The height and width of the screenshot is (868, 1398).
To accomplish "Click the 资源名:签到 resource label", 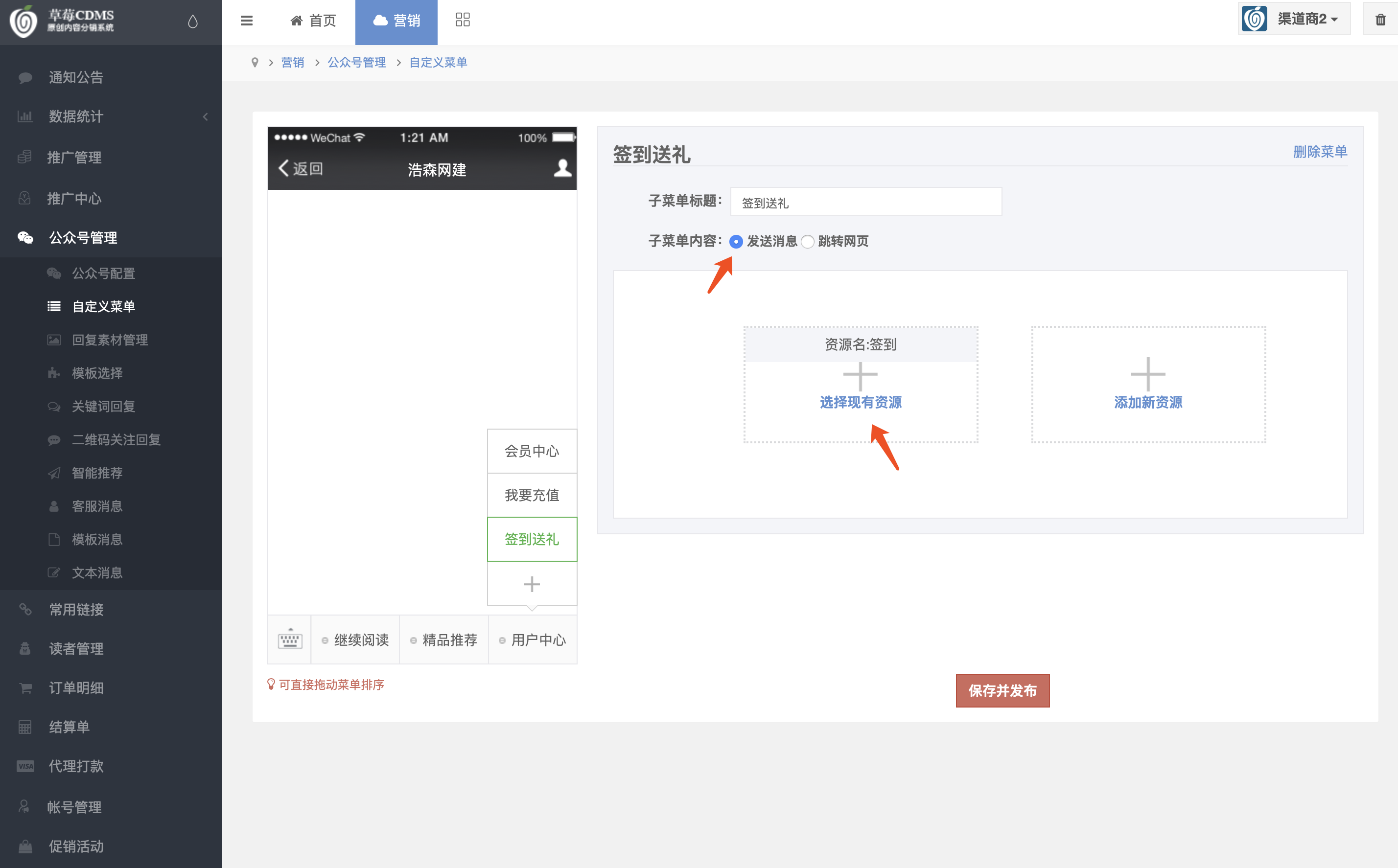I will 860,344.
